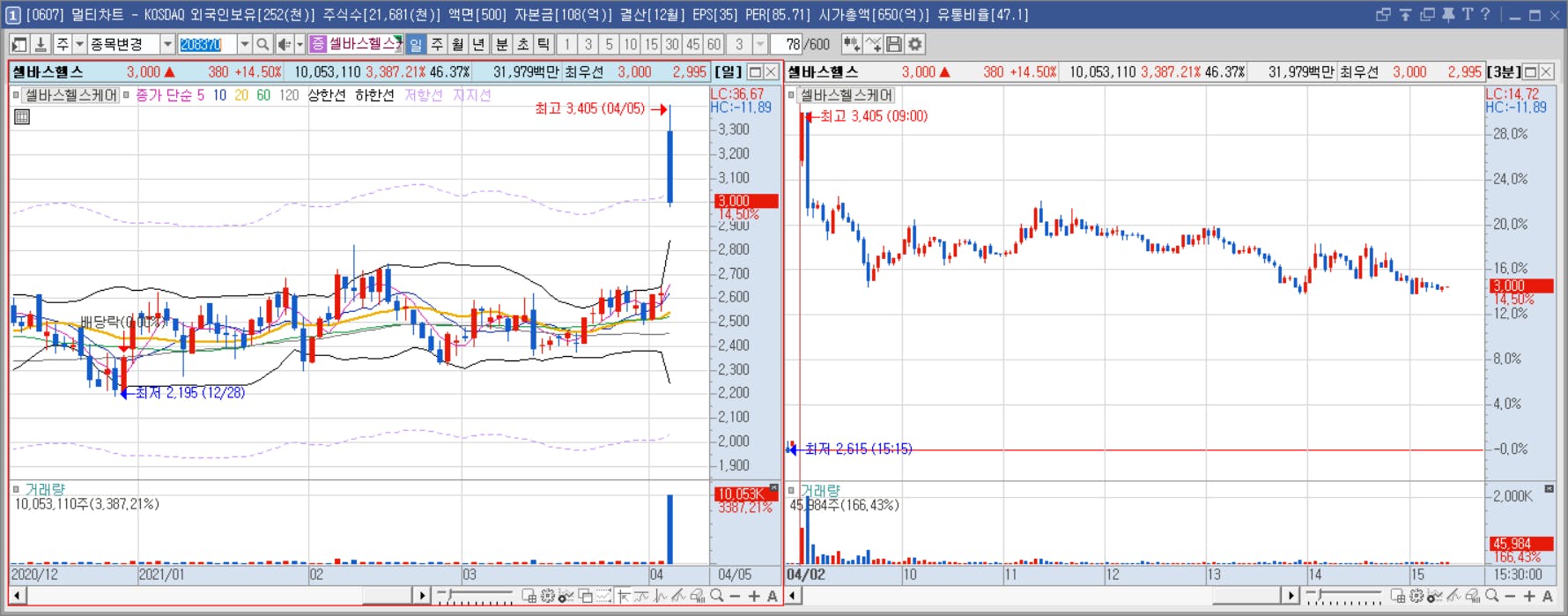Open the dropdown next to interval 3

pos(760,44)
